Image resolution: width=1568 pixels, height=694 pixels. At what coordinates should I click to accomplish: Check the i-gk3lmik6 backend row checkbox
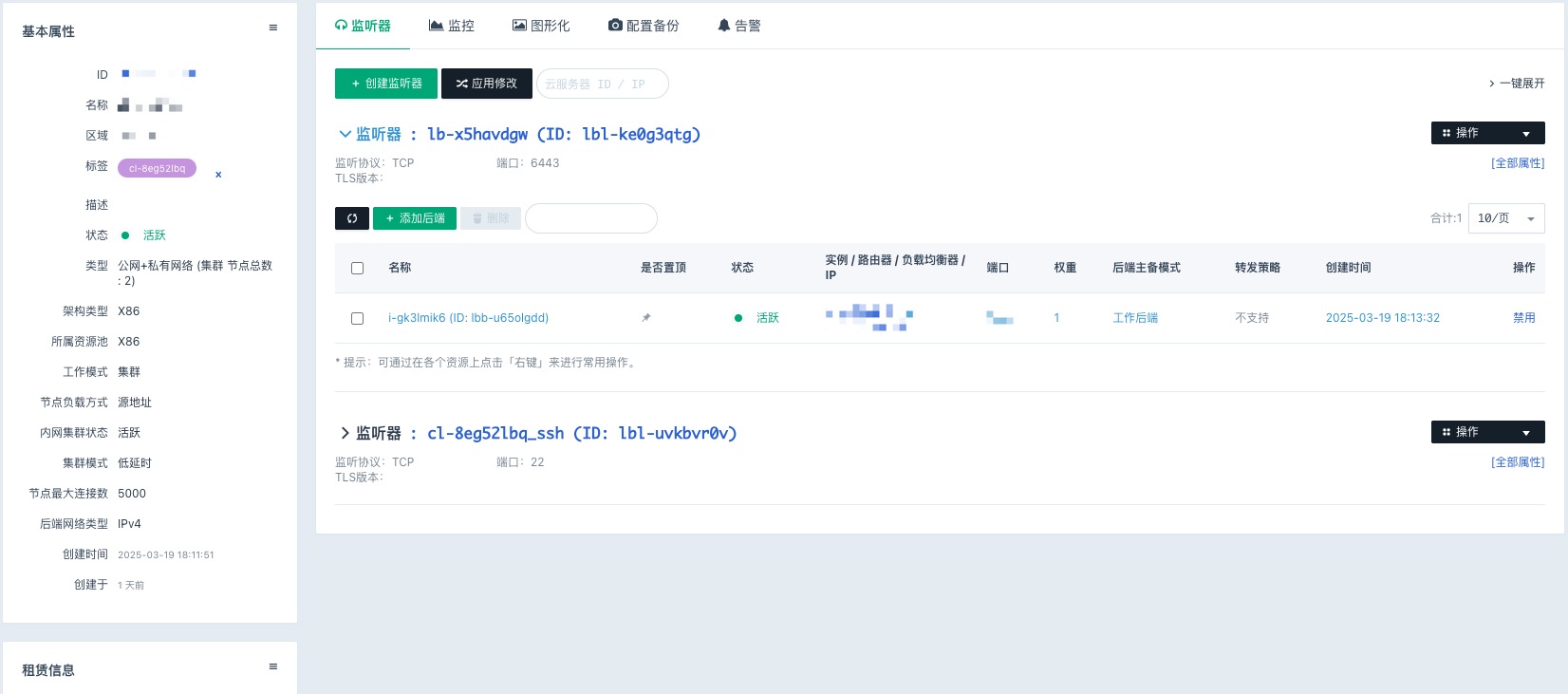pyautogui.click(x=358, y=319)
